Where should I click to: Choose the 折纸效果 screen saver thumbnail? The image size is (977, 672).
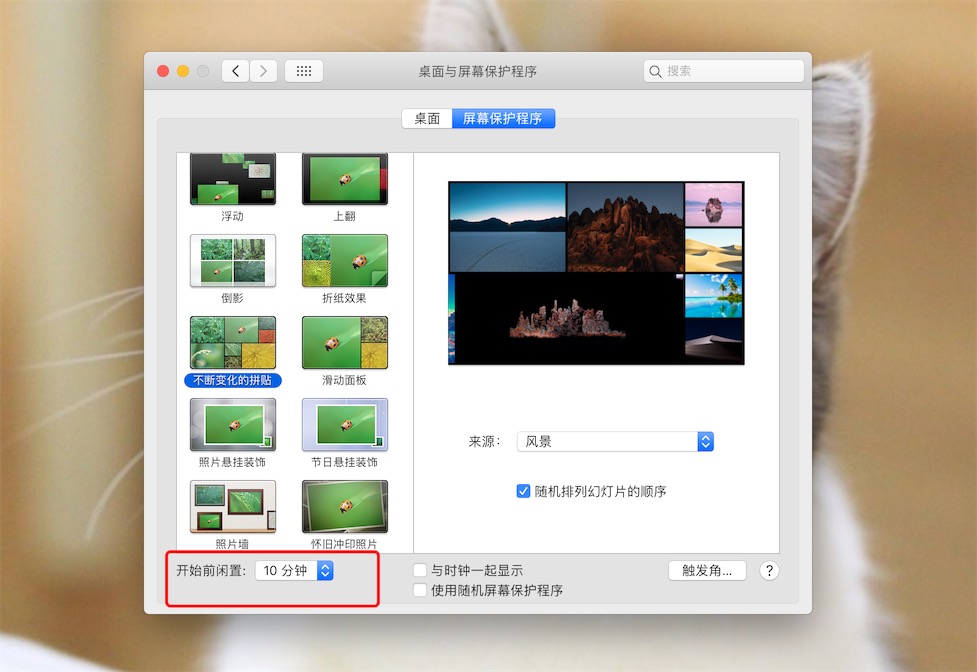[x=345, y=260]
